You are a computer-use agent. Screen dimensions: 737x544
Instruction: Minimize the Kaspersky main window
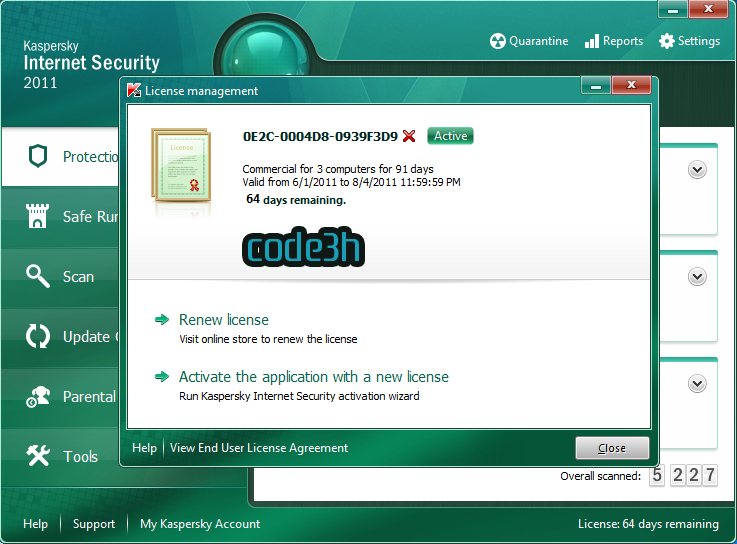673,9
